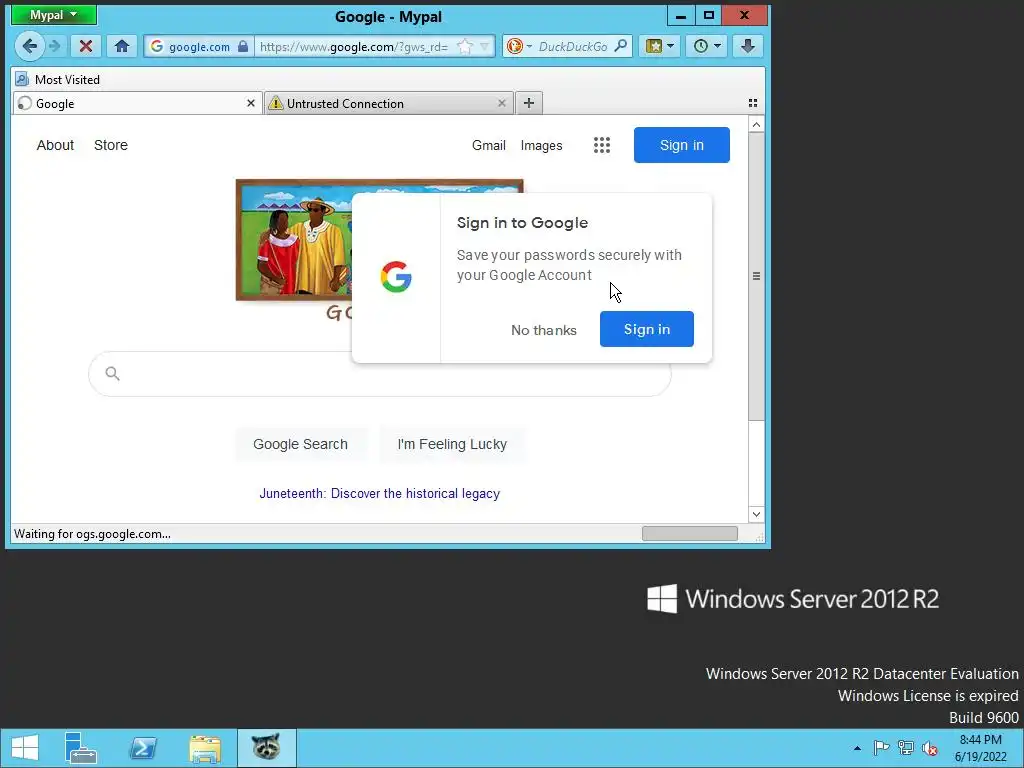Click the Juneteenth doodle image

click(x=294, y=240)
